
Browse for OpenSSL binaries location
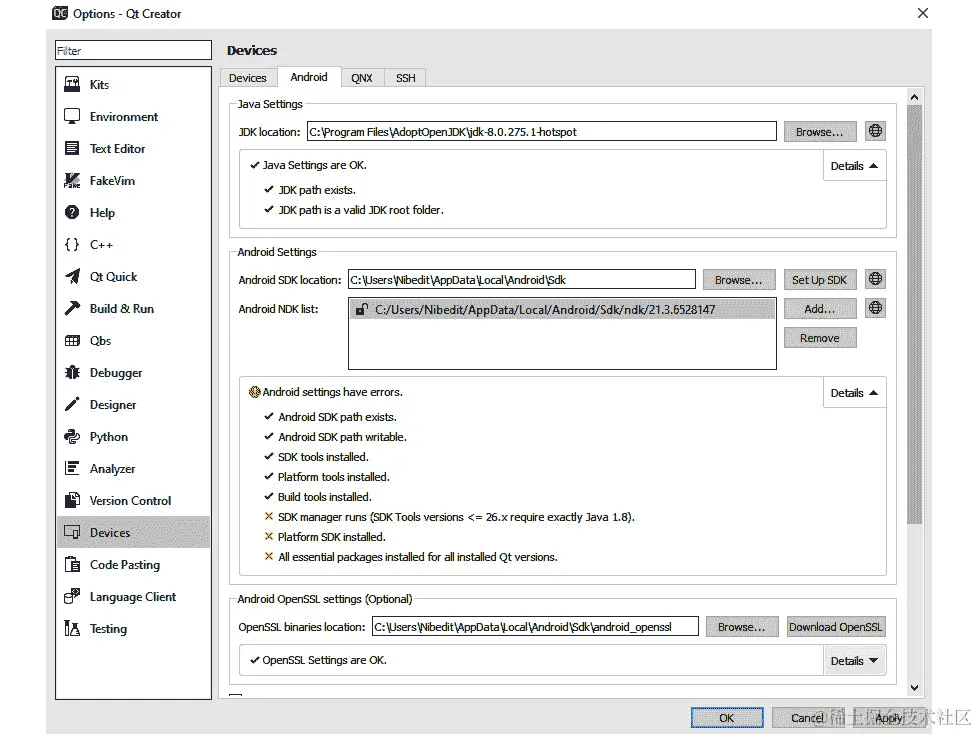742,627
